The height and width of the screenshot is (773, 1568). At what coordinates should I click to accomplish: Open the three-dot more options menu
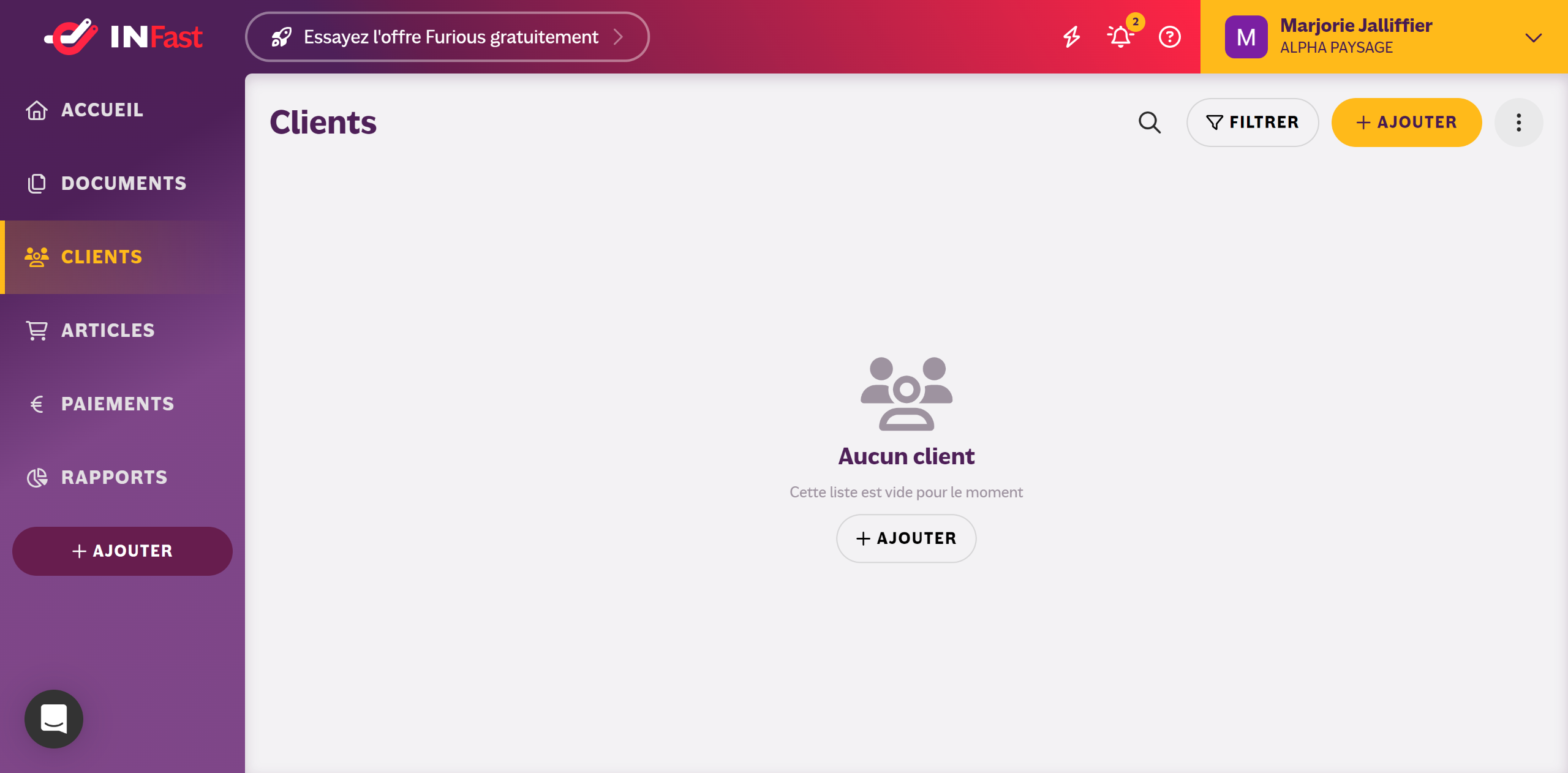coord(1518,123)
